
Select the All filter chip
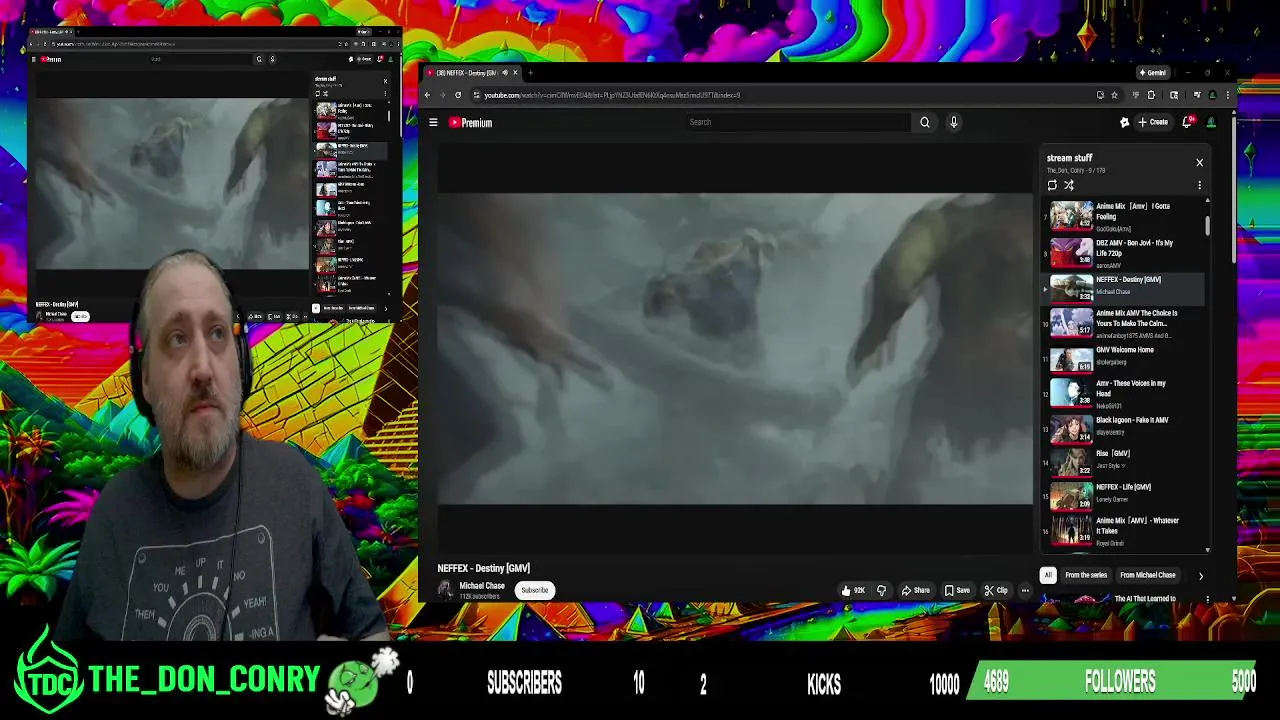[1048, 575]
